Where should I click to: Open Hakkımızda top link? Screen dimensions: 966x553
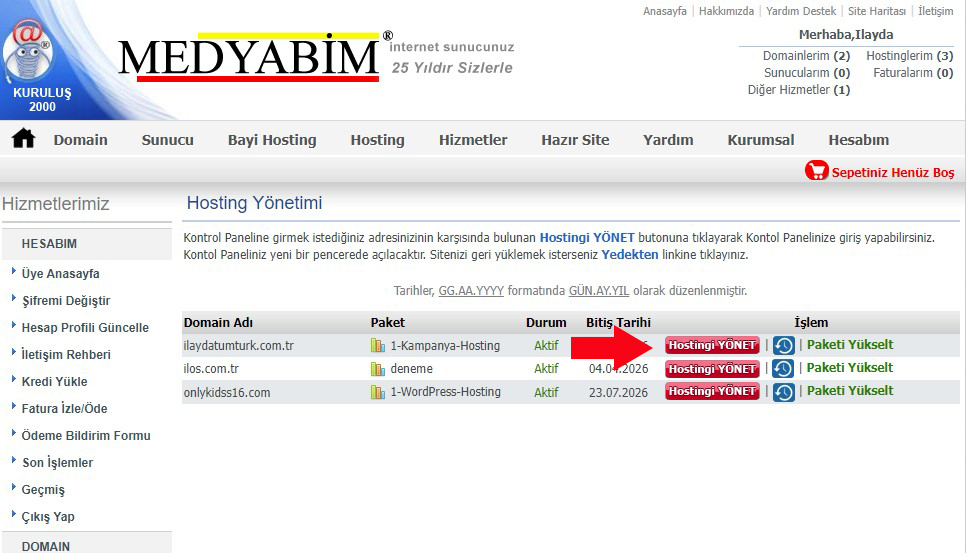coord(726,11)
